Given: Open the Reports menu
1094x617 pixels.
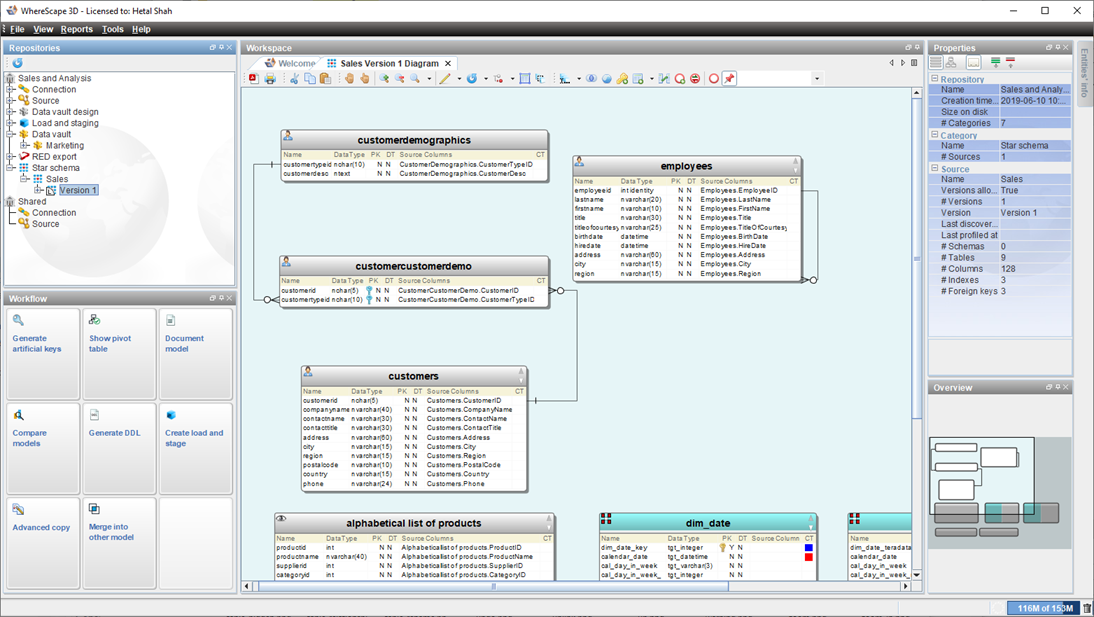Looking at the screenshot, I should [76, 29].
